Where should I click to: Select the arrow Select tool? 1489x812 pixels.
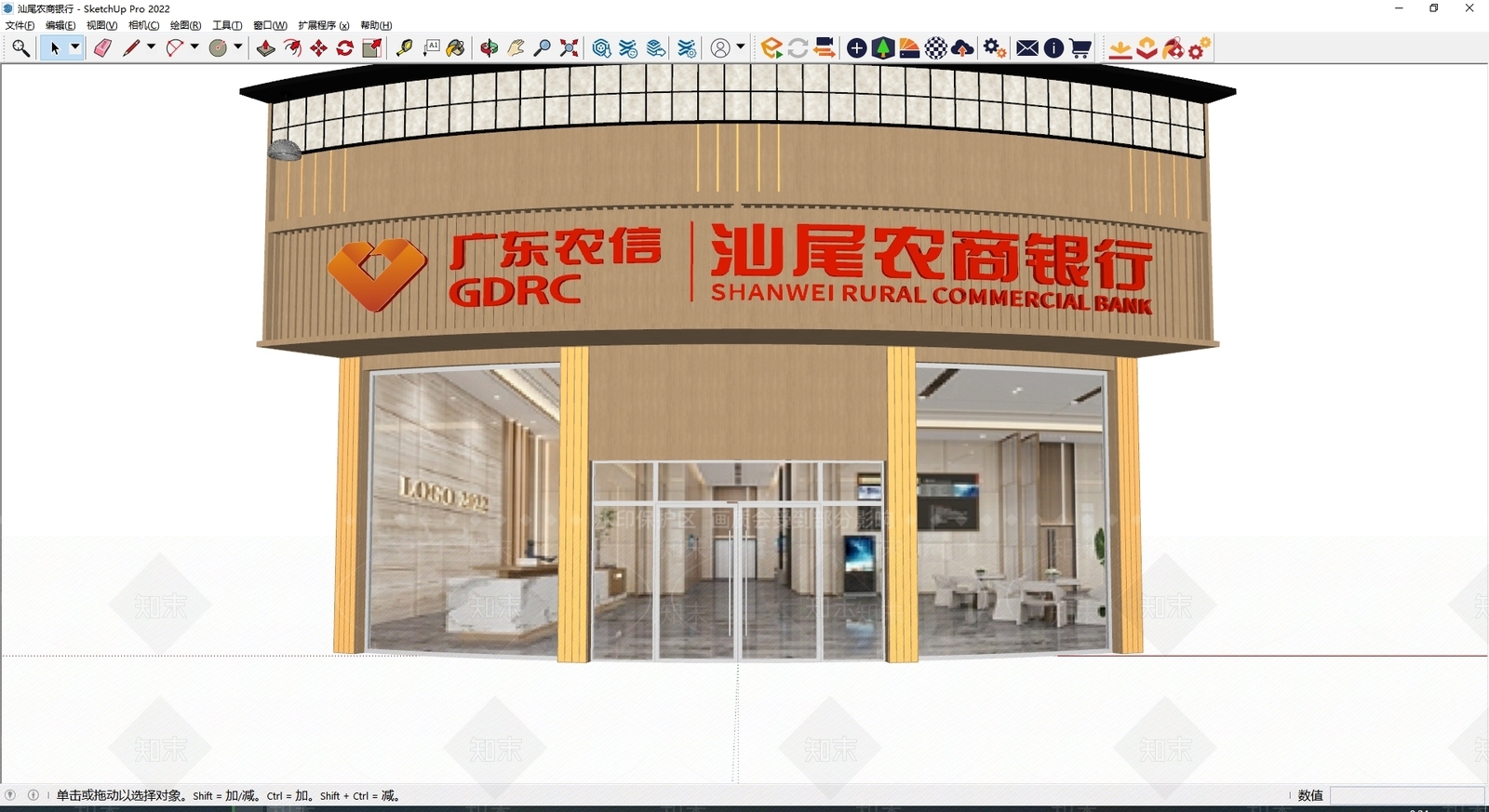tap(54, 48)
